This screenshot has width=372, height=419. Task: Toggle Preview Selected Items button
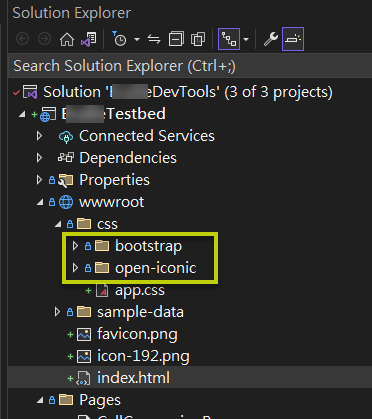click(293, 39)
